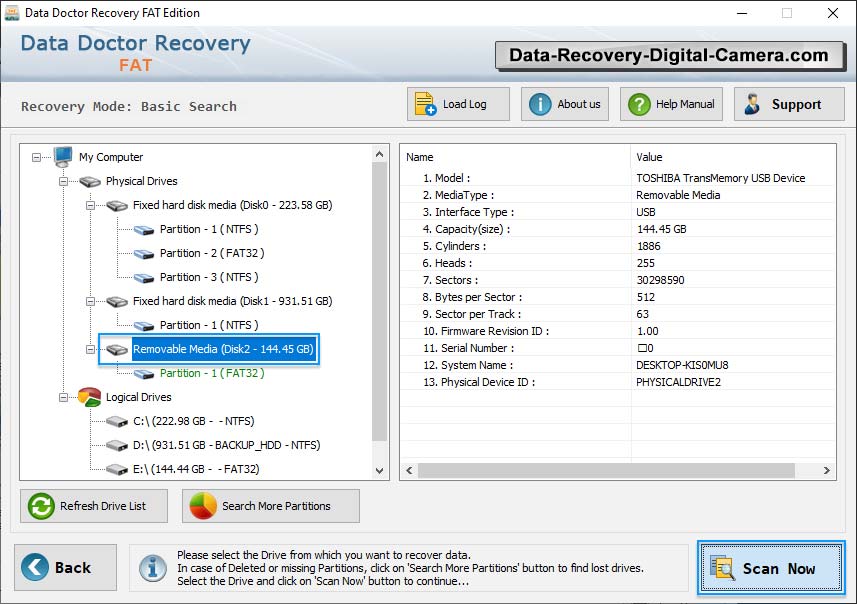Click the 'PHYSICALDRIVE2' value

[x=678, y=382]
